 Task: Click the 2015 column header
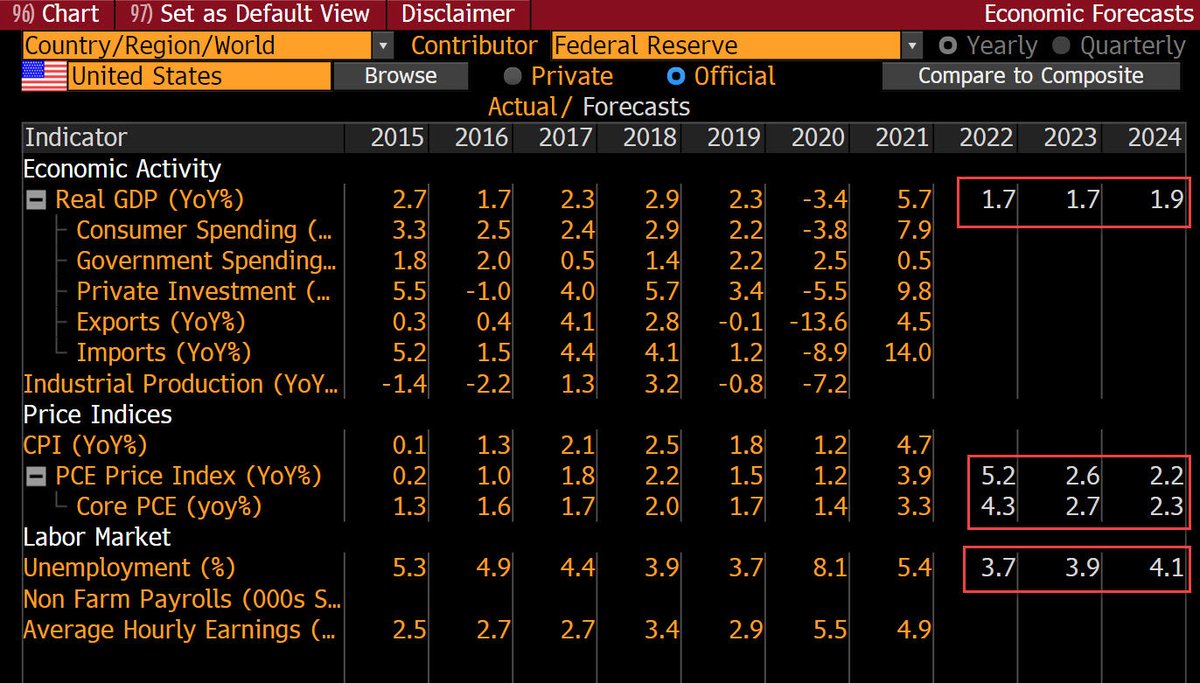pos(397,138)
